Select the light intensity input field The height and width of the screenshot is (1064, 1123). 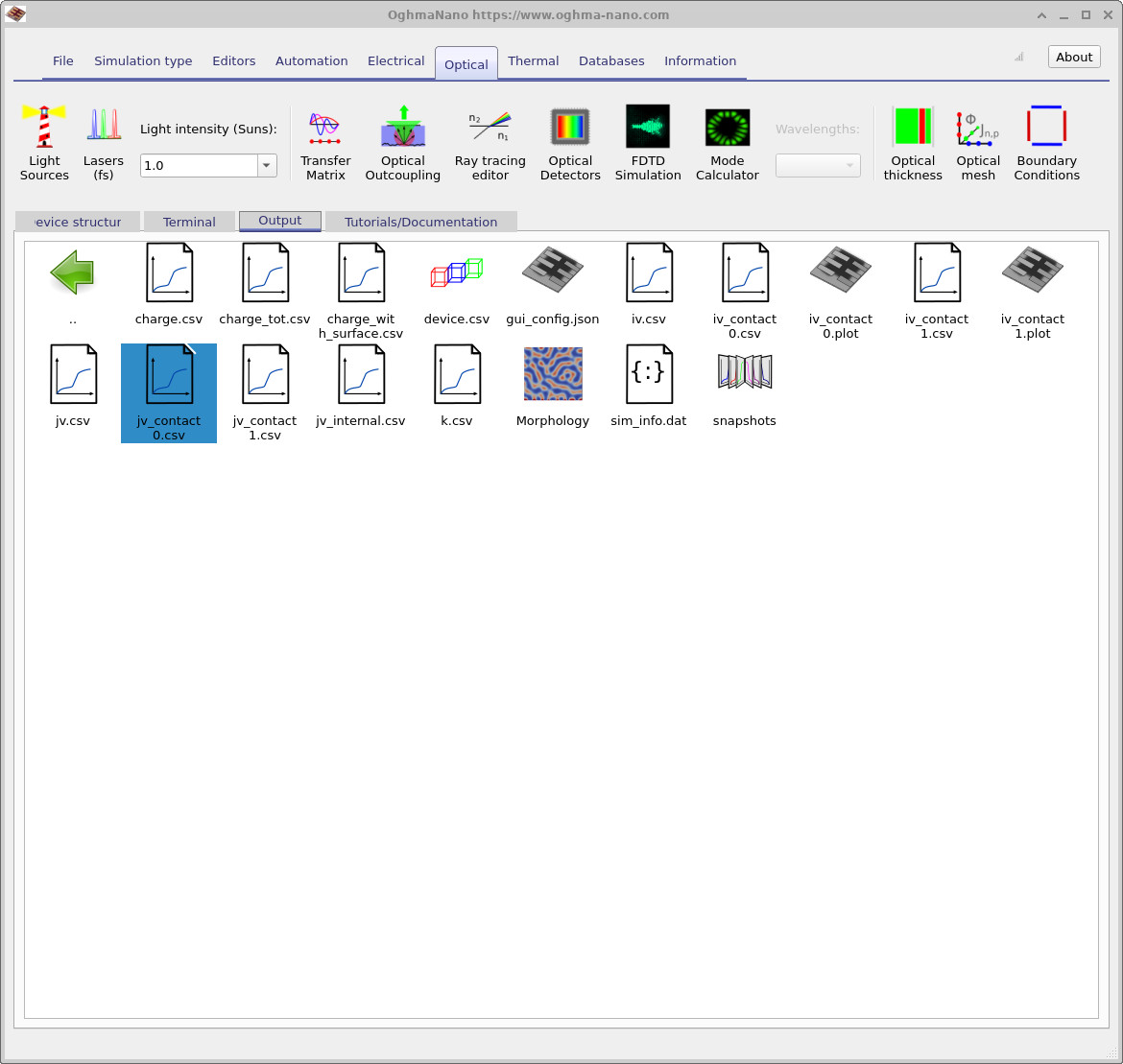pos(197,165)
